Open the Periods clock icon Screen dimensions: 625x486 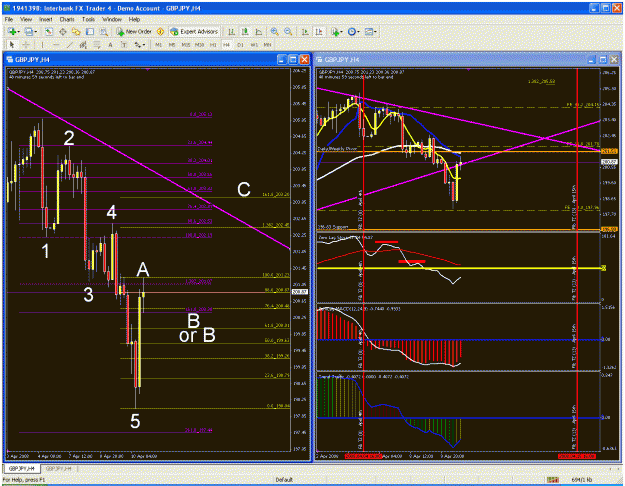[352, 31]
